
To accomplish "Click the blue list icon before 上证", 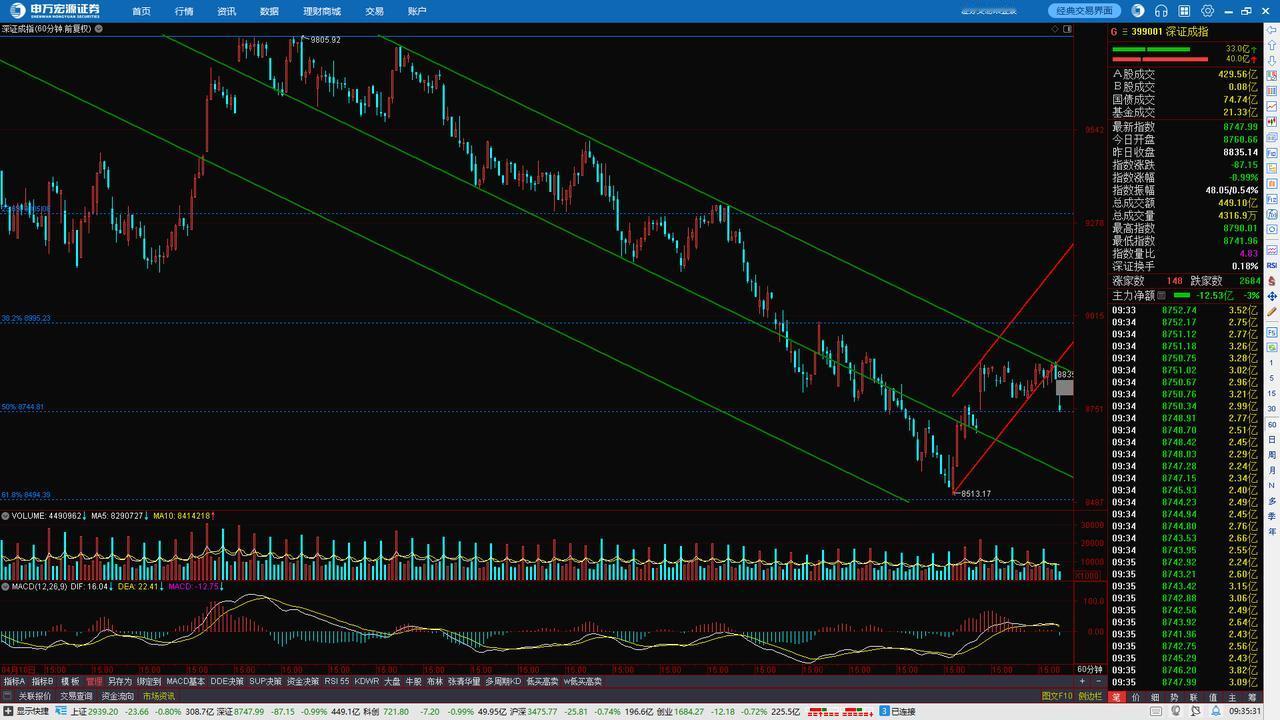I will (59, 712).
